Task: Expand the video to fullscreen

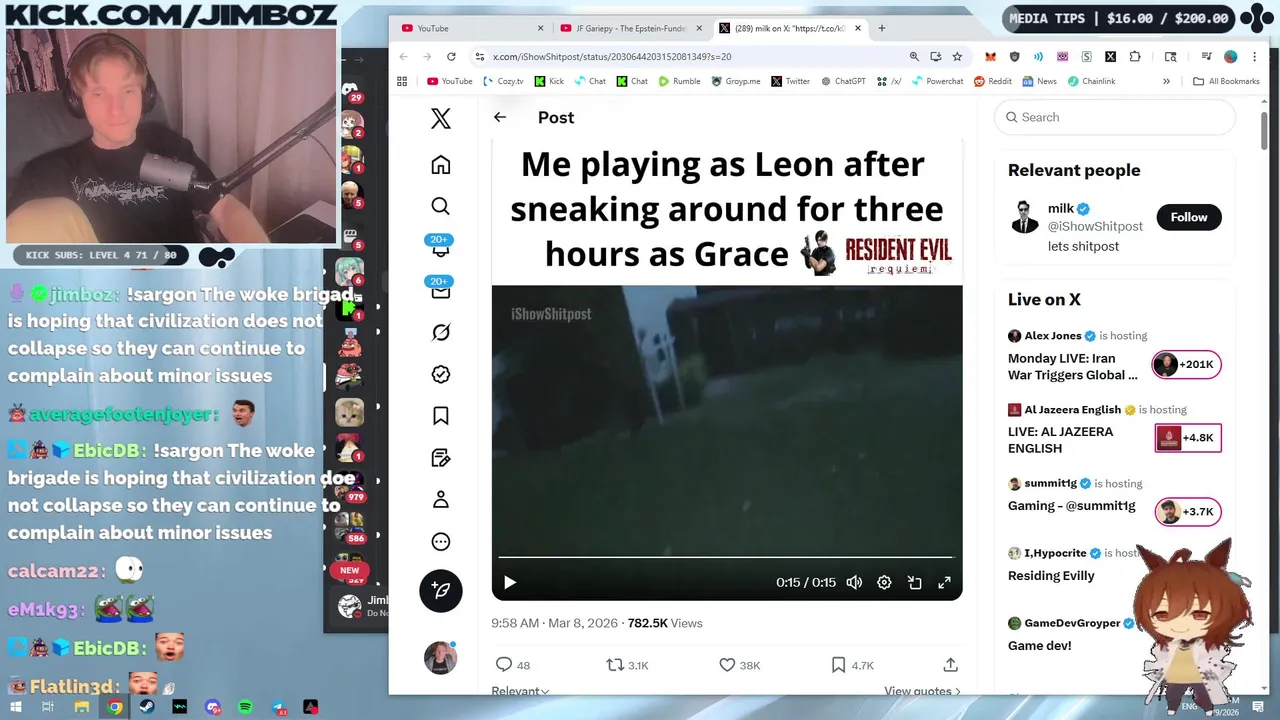Action: (944, 582)
